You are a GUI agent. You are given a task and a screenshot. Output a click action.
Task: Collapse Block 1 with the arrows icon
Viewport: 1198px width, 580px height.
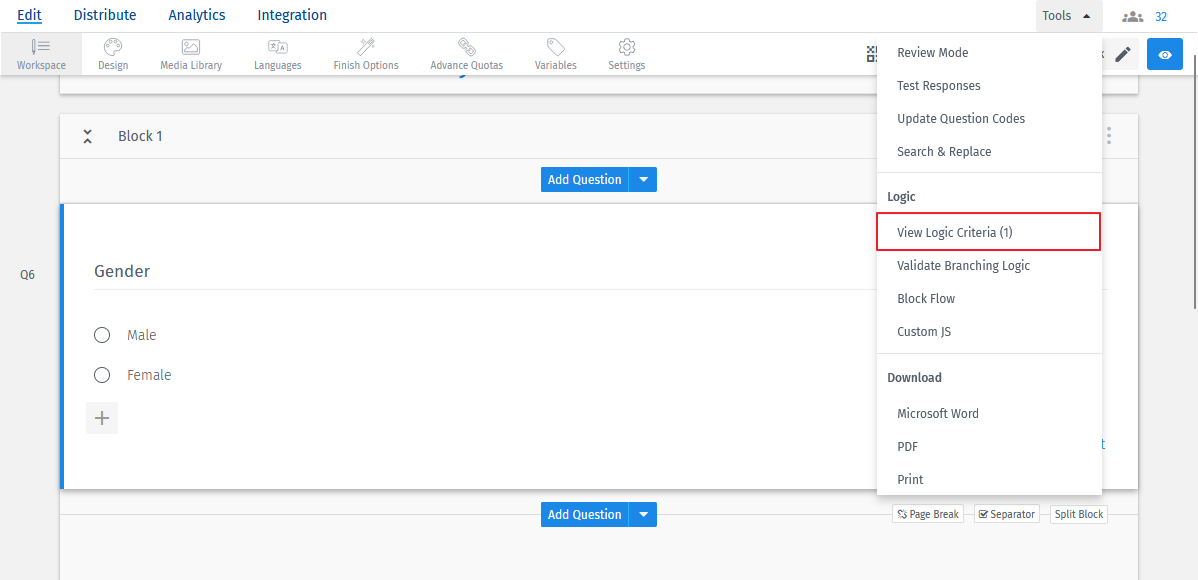(x=88, y=136)
